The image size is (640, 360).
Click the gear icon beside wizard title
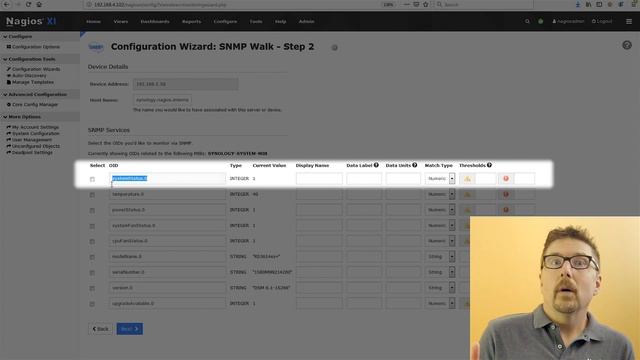pyautogui.click(x=334, y=48)
